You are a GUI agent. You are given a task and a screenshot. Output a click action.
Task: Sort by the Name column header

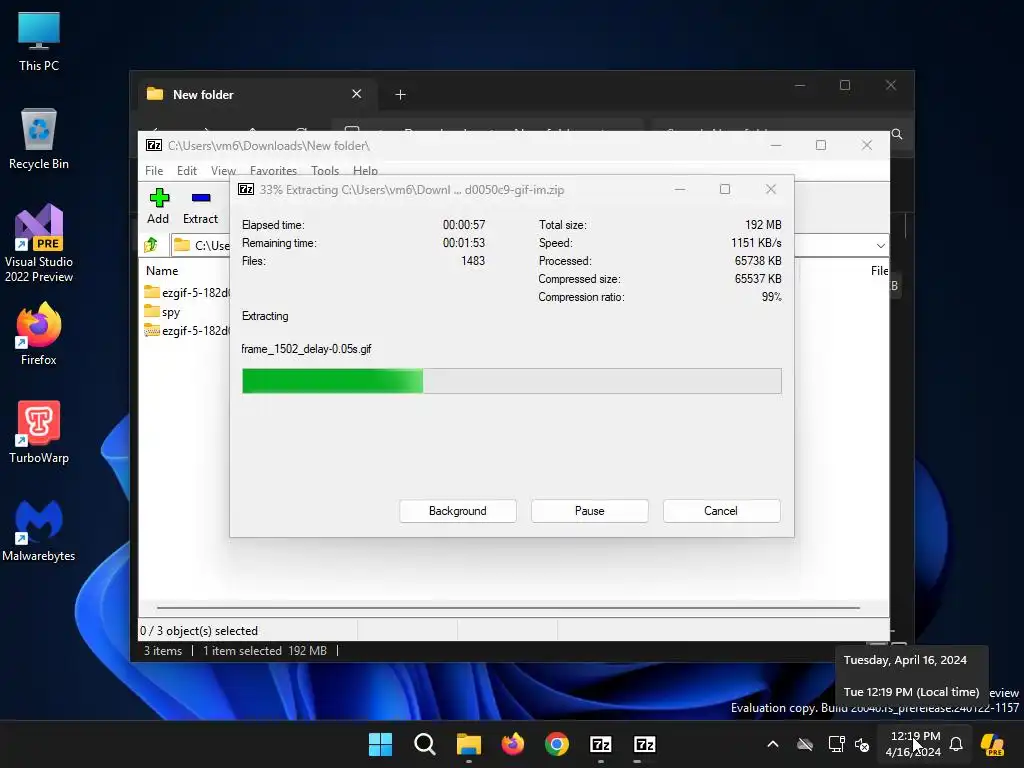[162, 270]
